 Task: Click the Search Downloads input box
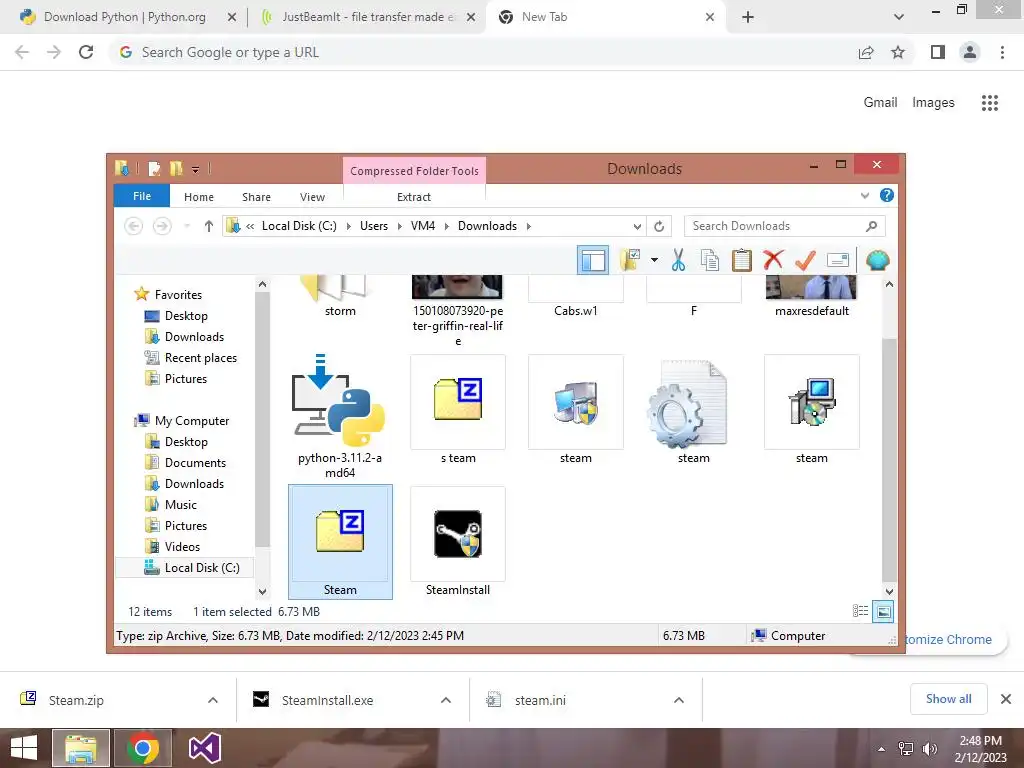coord(784,226)
